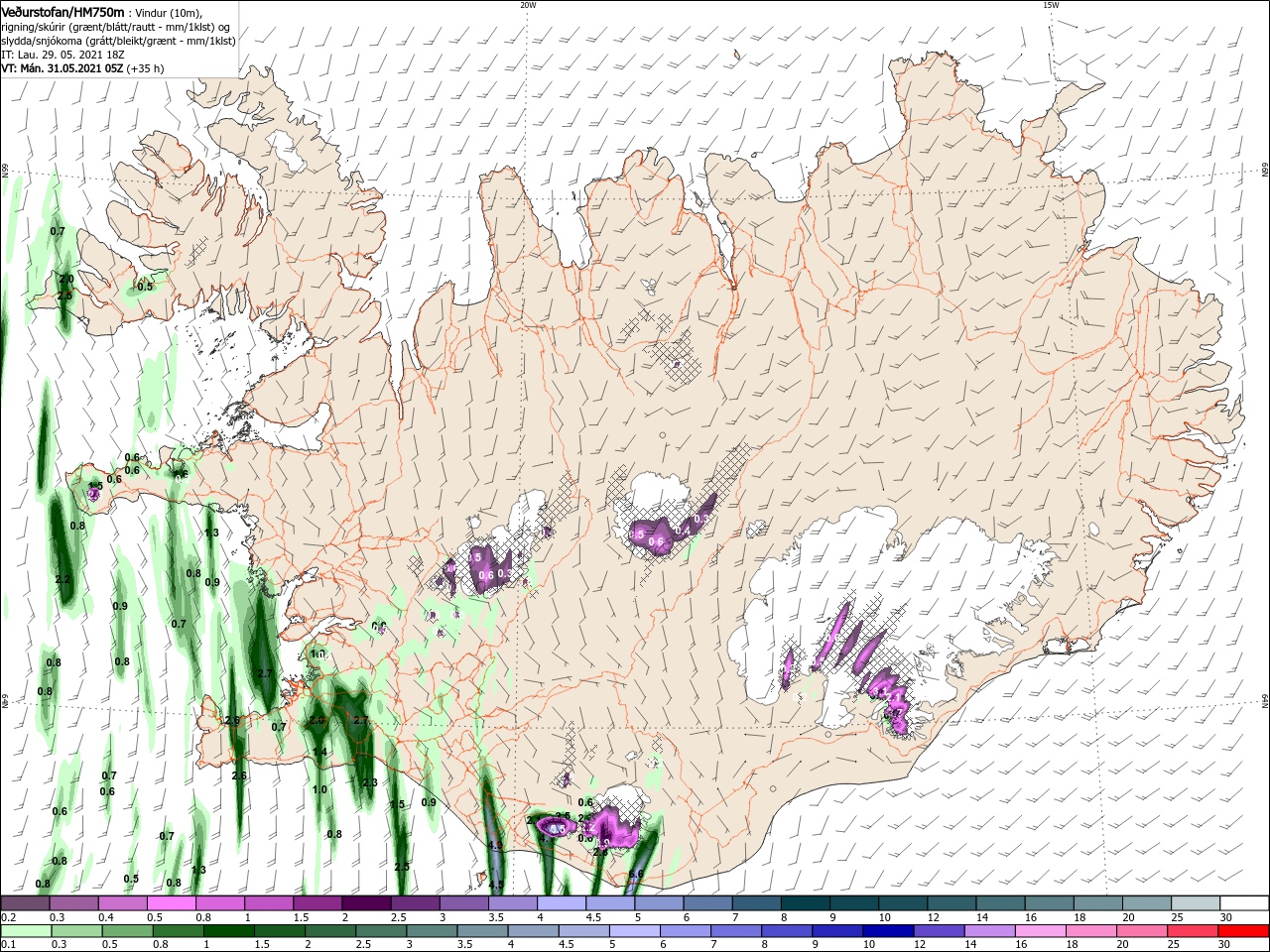This screenshot has width=1270, height=952.
Task: Click the 'slydda/snjókoma' legend description line
Action: [118, 41]
